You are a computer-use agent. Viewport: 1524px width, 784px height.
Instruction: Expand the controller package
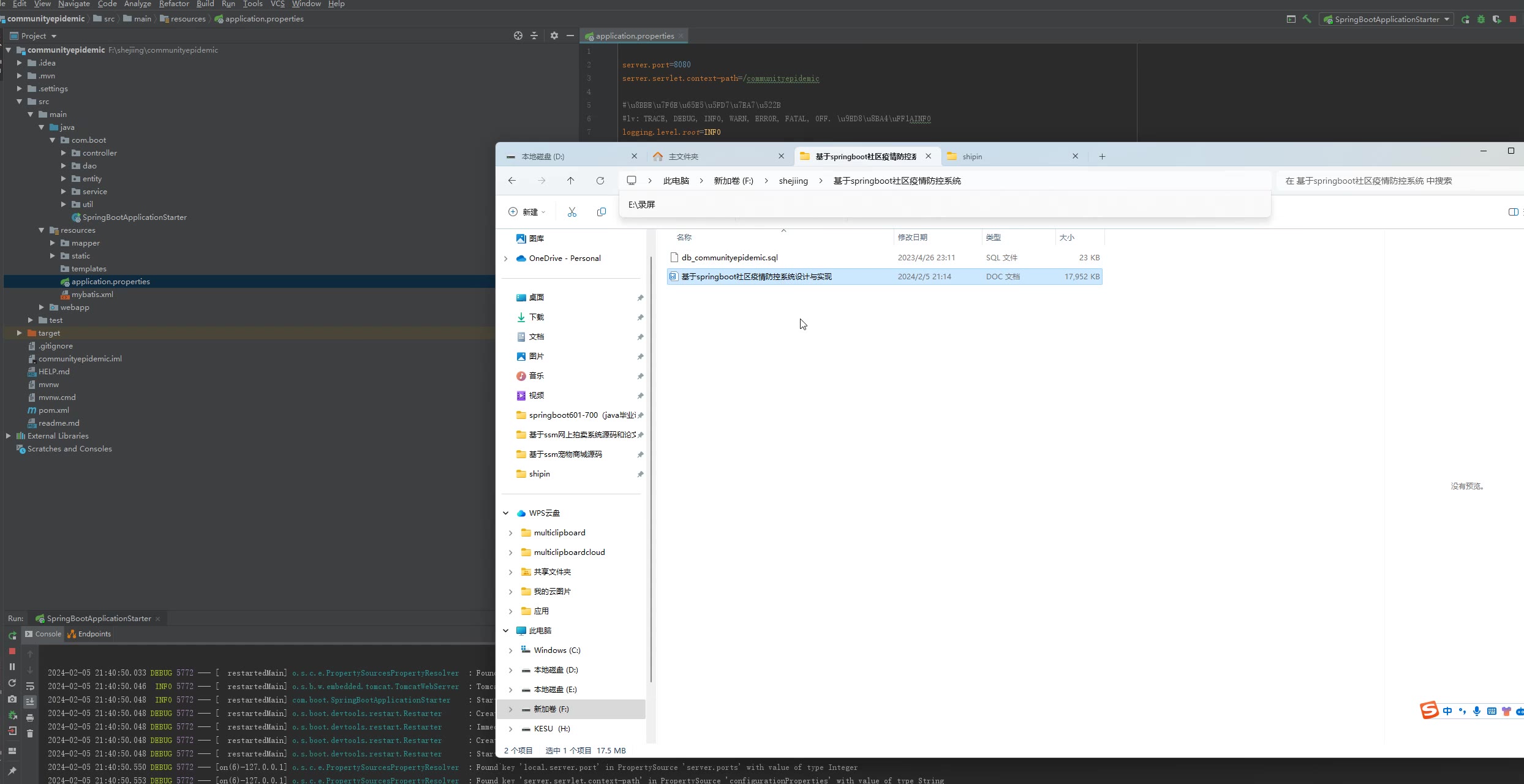pyautogui.click(x=64, y=153)
